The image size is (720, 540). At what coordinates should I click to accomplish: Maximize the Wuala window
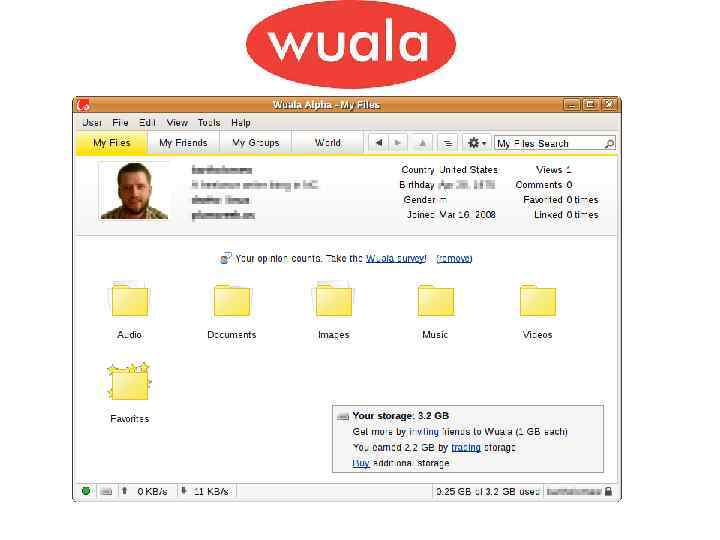[590, 105]
